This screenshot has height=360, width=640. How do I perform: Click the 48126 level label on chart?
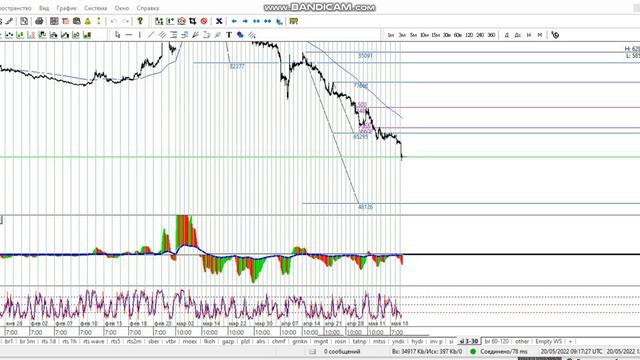pyautogui.click(x=365, y=207)
